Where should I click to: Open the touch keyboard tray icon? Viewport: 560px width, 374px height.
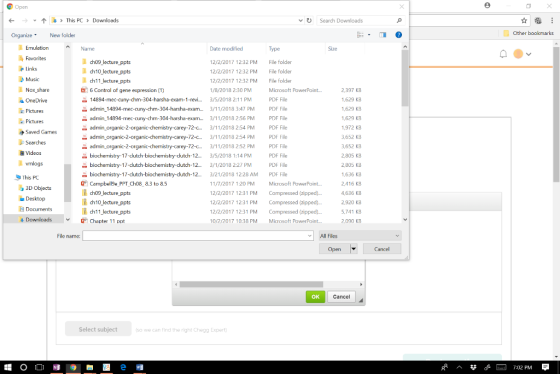tap(501, 367)
